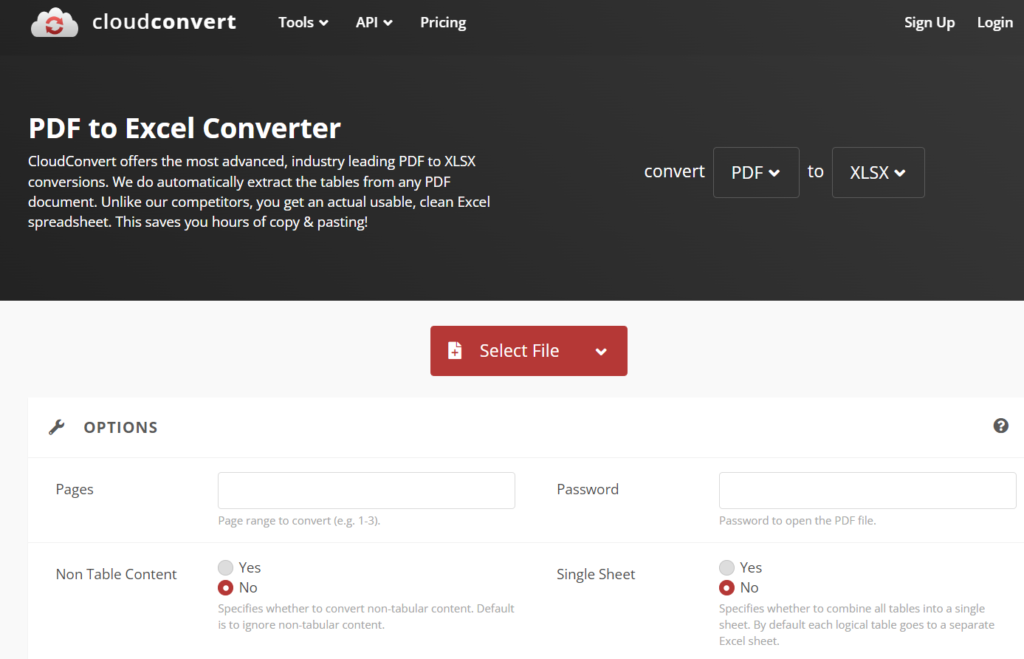This screenshot has height=659, width=1024.
Task: Open the Pricing page
Action: coord(442,22)
